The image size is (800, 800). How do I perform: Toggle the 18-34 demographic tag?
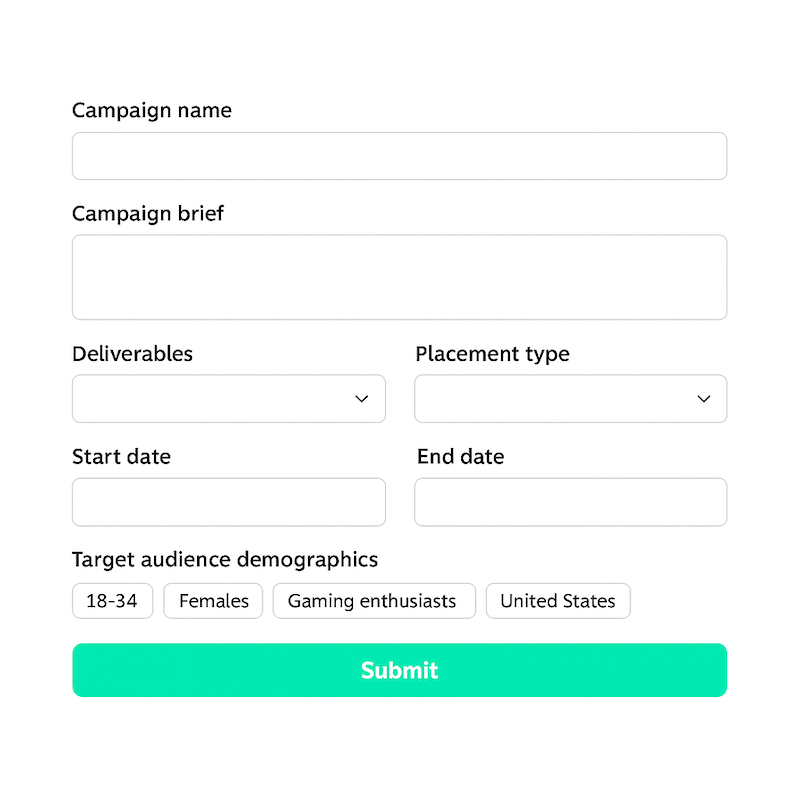pyautogui.click(x=112, y=601)
